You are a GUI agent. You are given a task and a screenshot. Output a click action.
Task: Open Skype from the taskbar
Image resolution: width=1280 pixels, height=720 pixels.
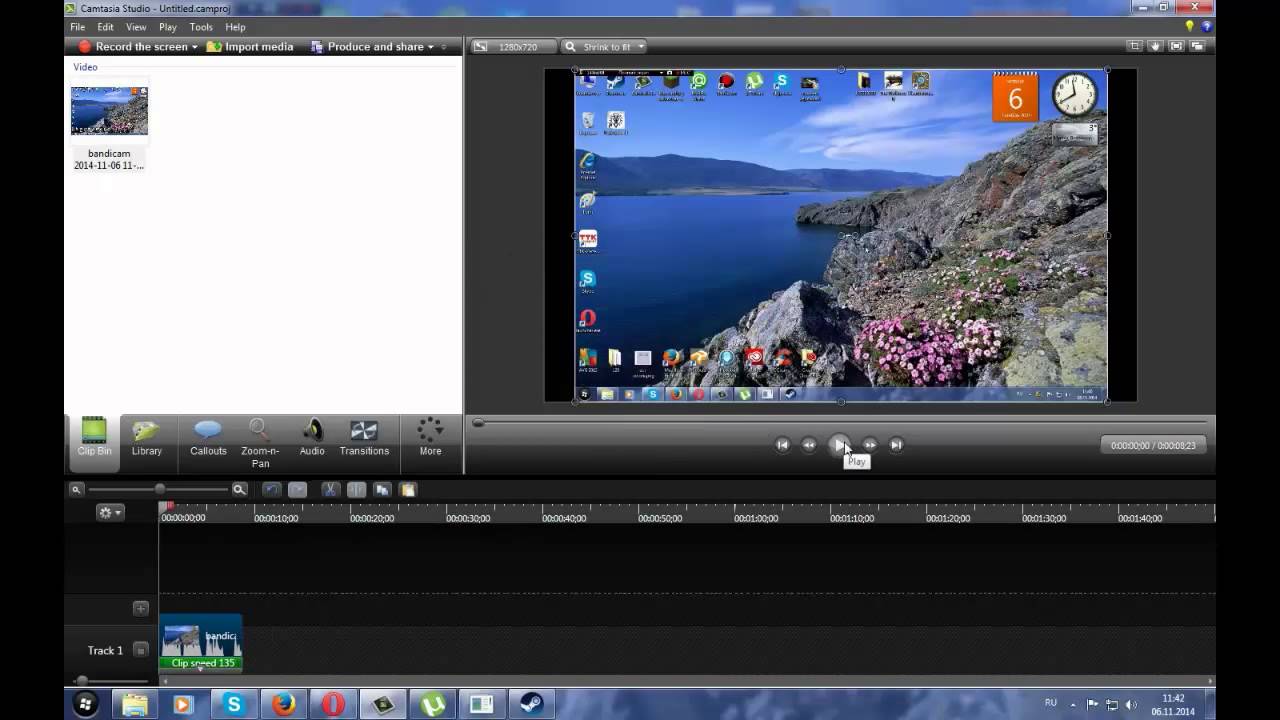(x=234, y=705)
